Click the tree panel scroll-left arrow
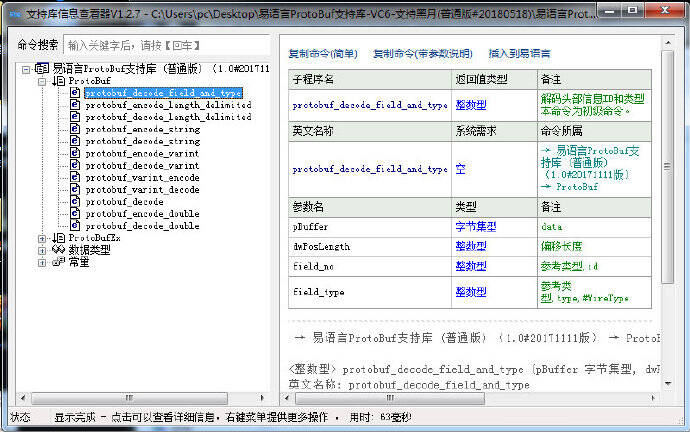Image resolution: width=690 pixels, height=432 pixels. [23, 398]
